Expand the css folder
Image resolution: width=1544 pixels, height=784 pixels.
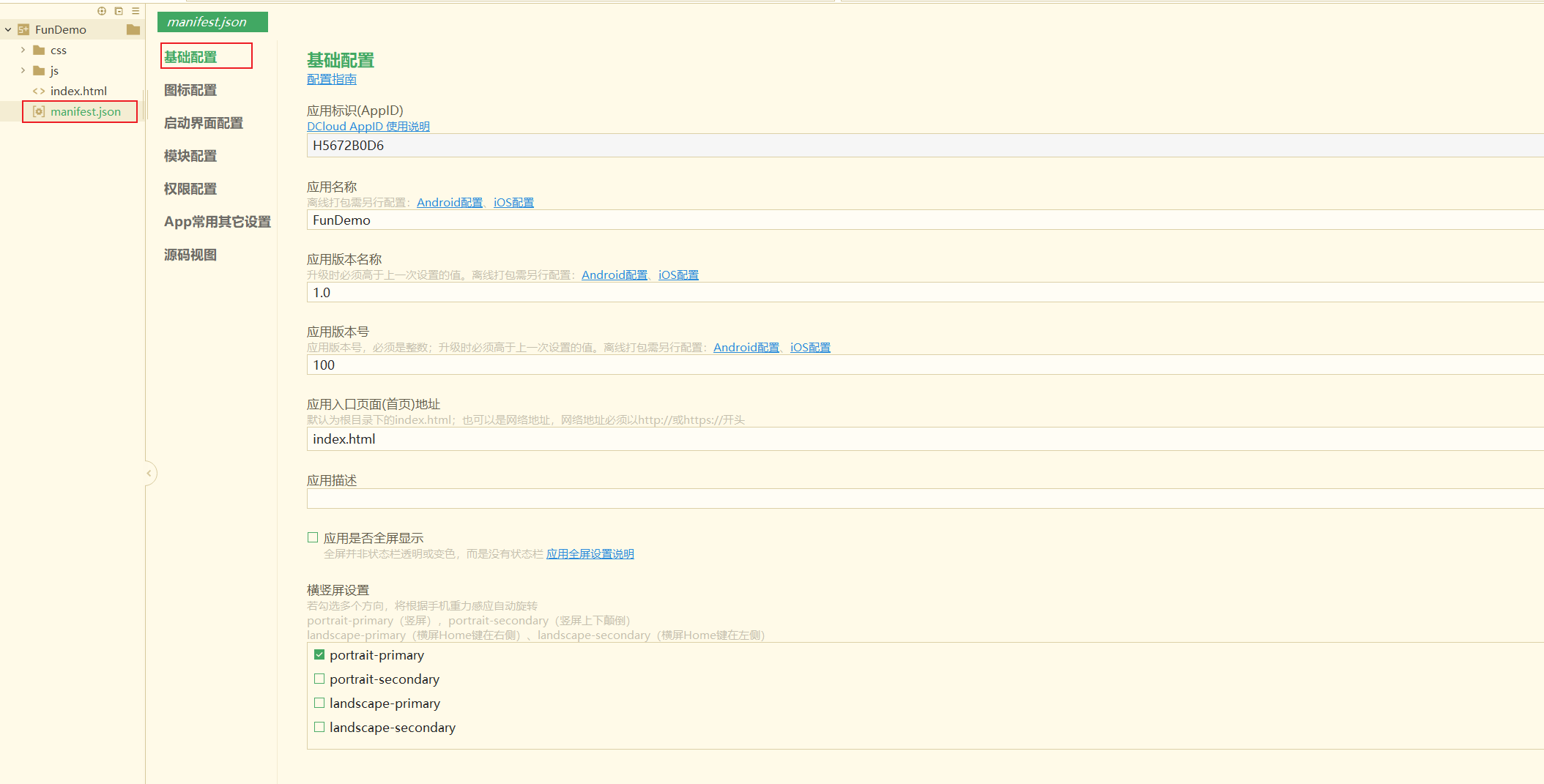click(x=23, y=51)
